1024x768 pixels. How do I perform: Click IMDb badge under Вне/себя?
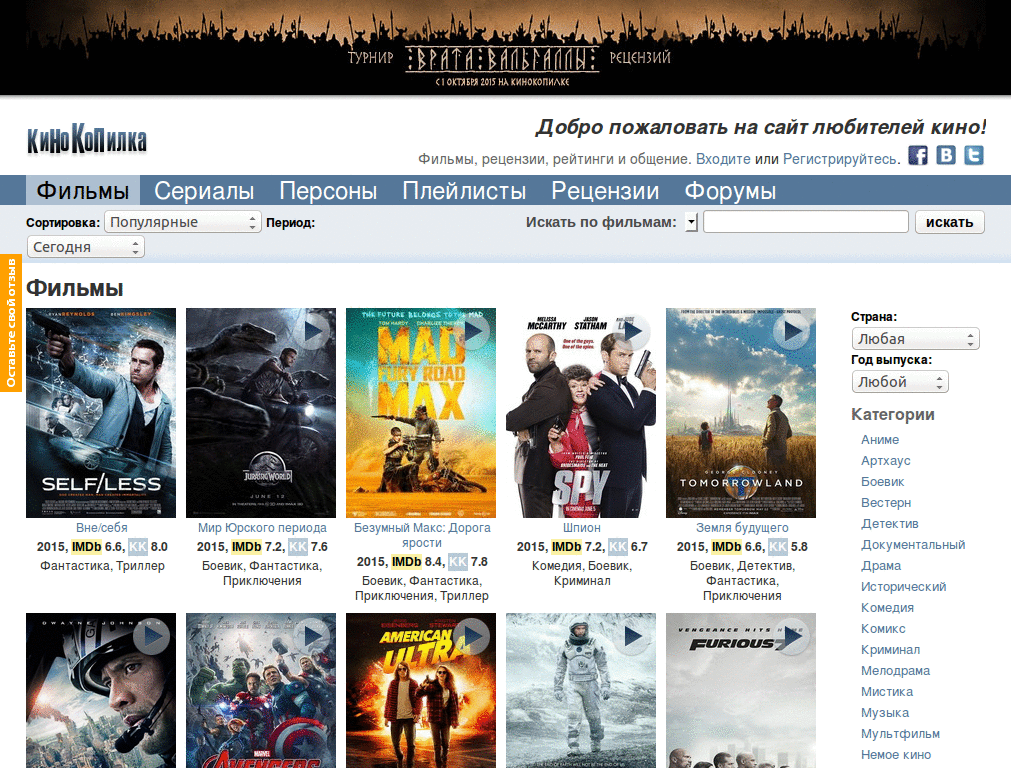pos(86,547)
